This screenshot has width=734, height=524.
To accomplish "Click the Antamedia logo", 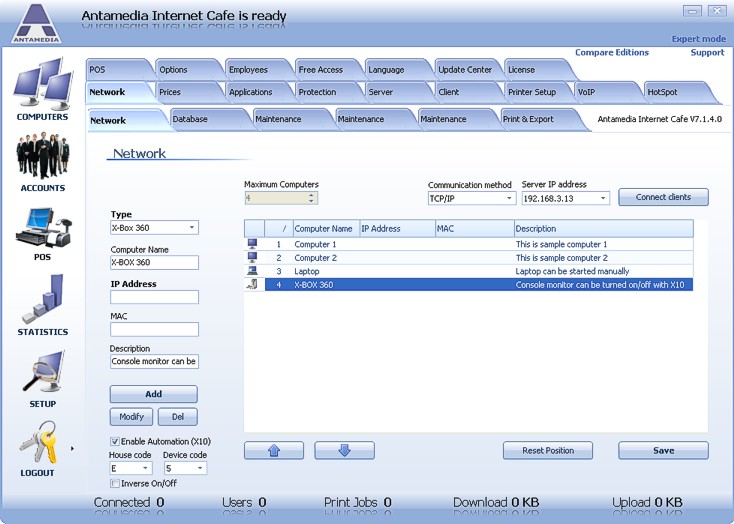I will pos(36,24).
